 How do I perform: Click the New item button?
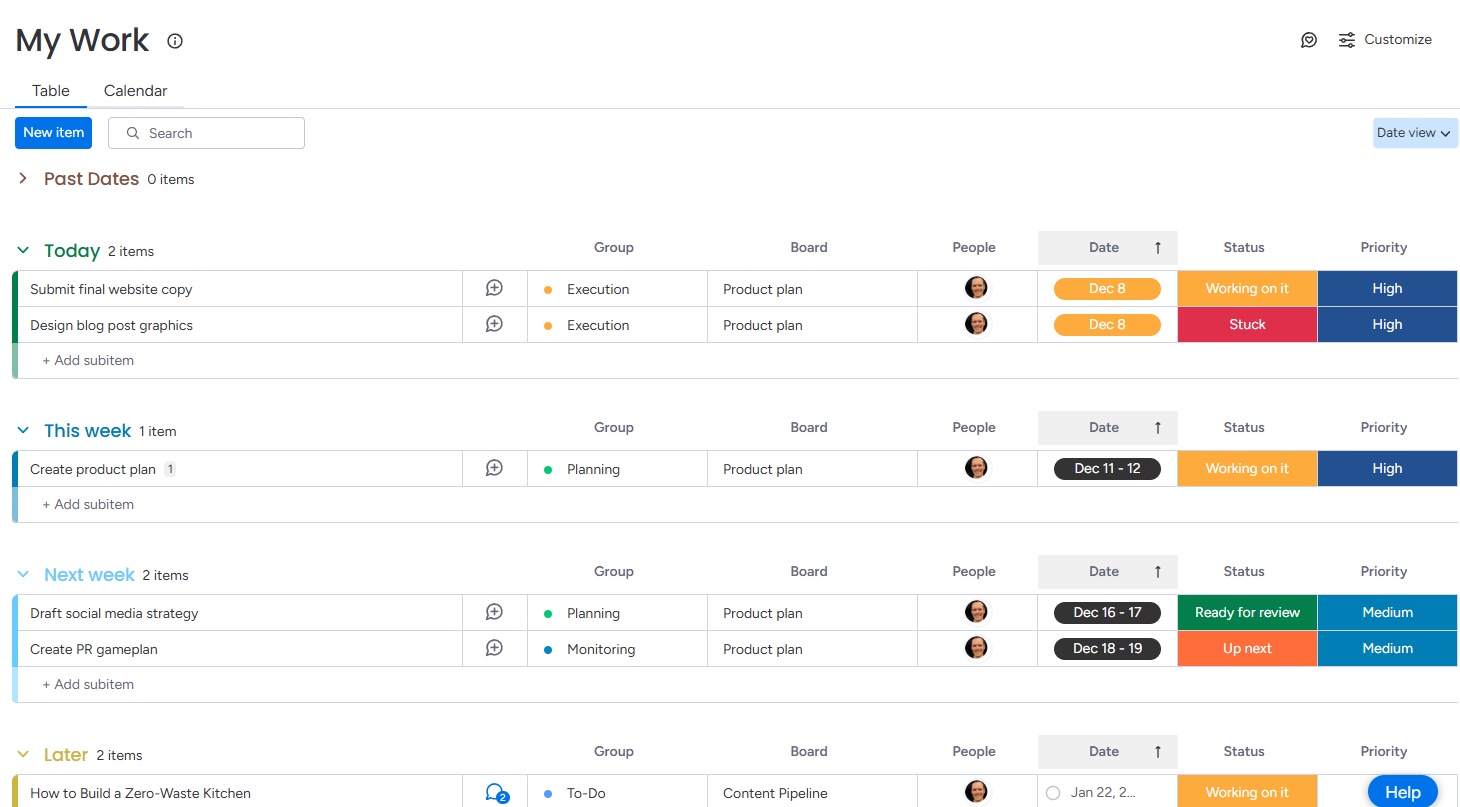point(53,132)
